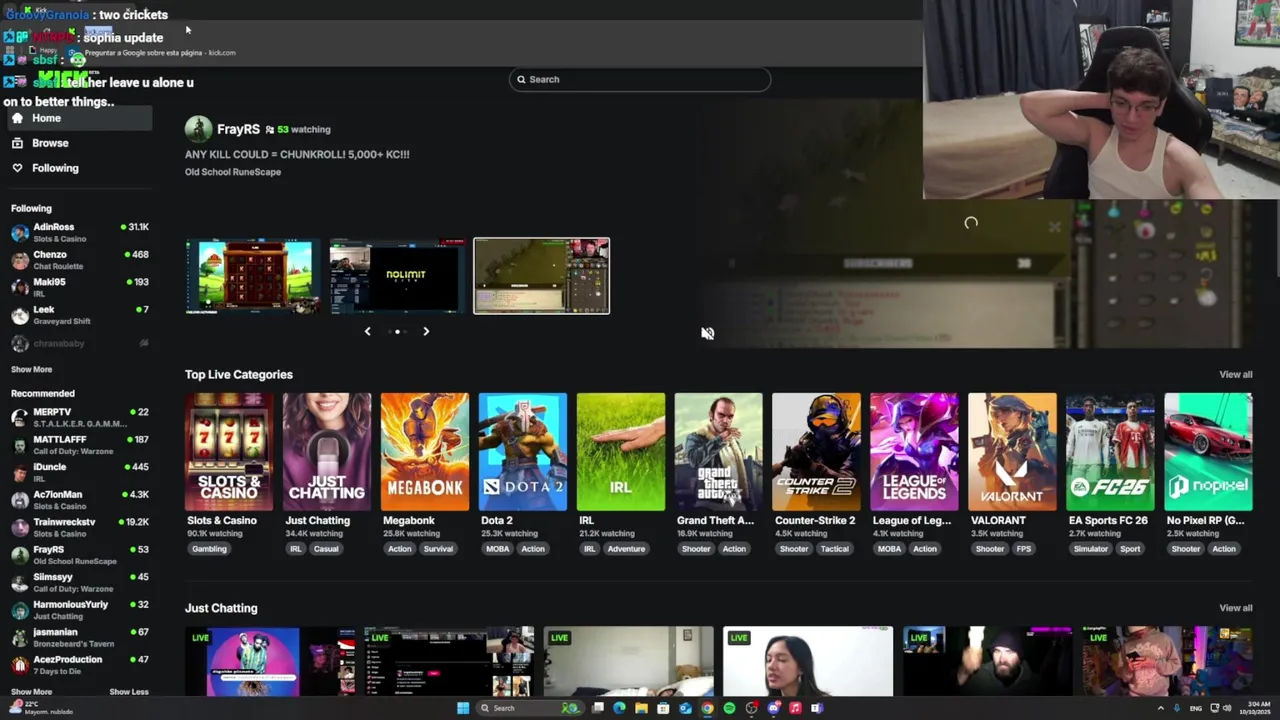1280x720 pixels.
Task: Open VALORANT category card
Action: click(1012, 452)
